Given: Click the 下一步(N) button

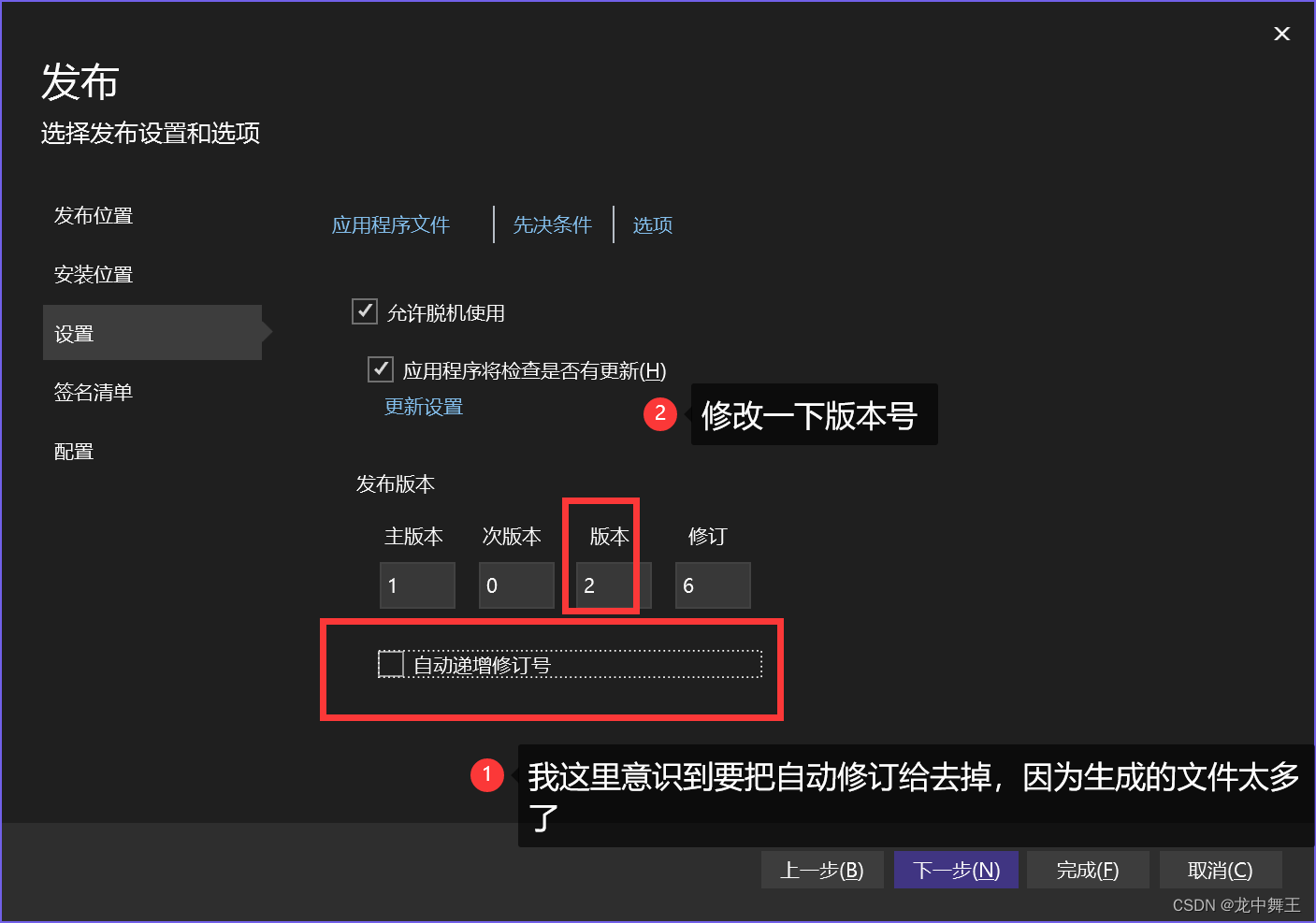Looking at the screenshot, I should (956, 871).
